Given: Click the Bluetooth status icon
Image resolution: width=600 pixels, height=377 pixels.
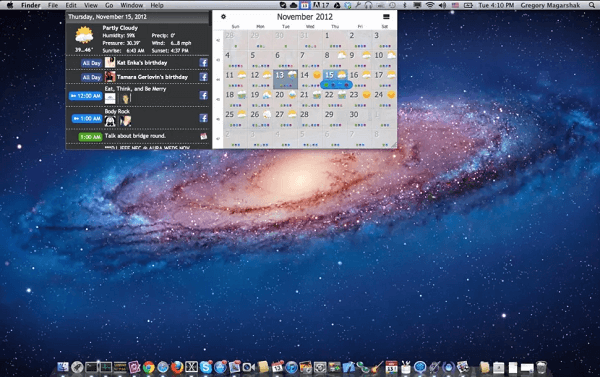Looking at the screenshot, I should [404, 5].
